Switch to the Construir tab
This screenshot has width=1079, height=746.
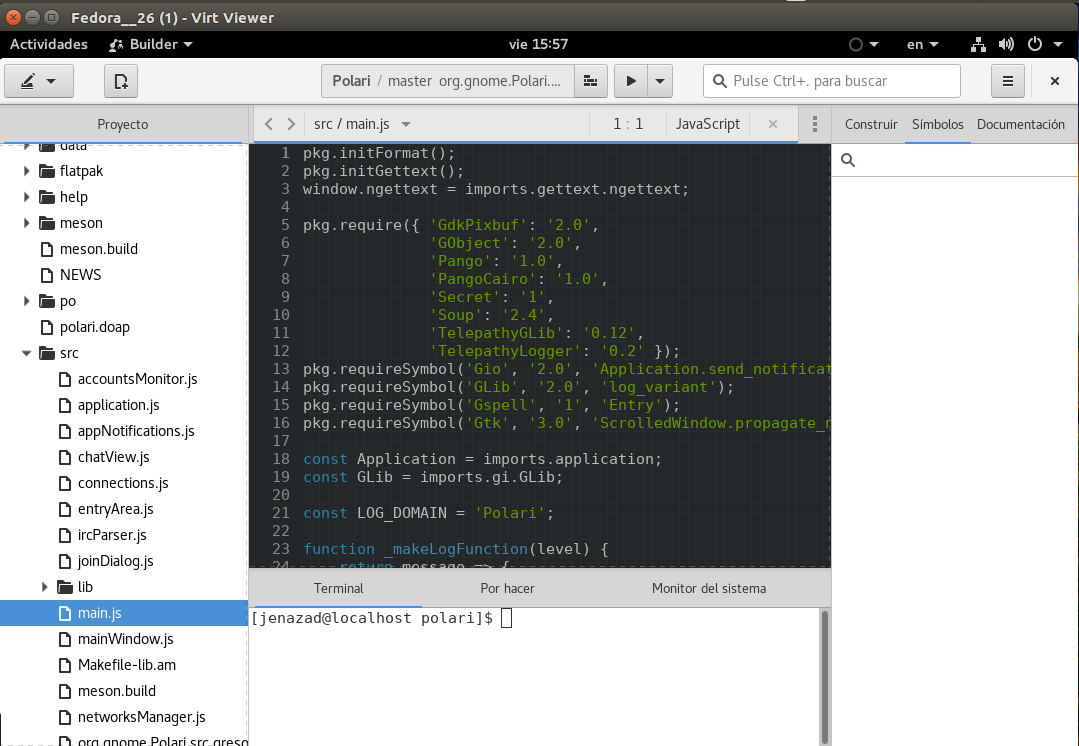click(871, 125)
